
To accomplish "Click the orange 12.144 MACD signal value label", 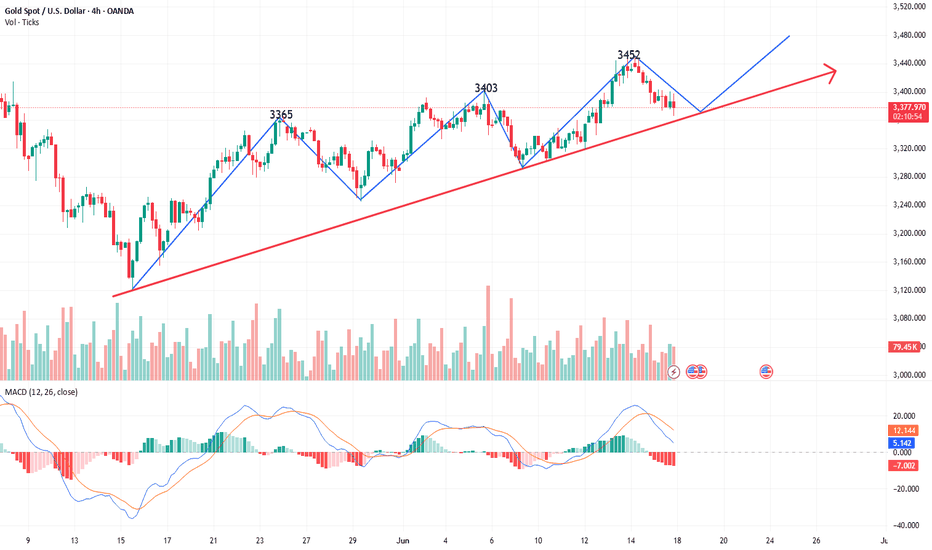I will (x=903, y=430).
